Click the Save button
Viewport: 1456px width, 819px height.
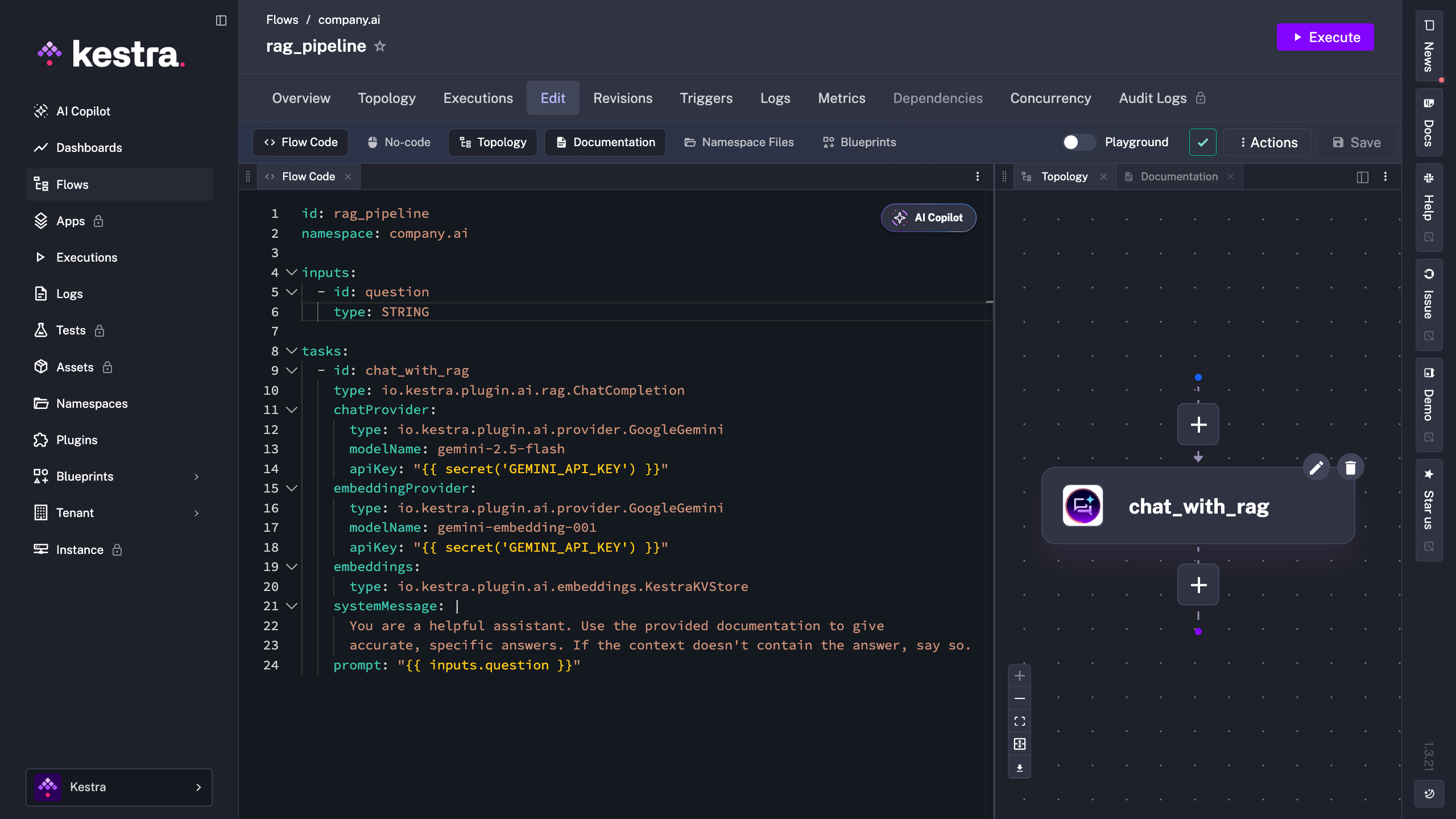pos(1356,142)
